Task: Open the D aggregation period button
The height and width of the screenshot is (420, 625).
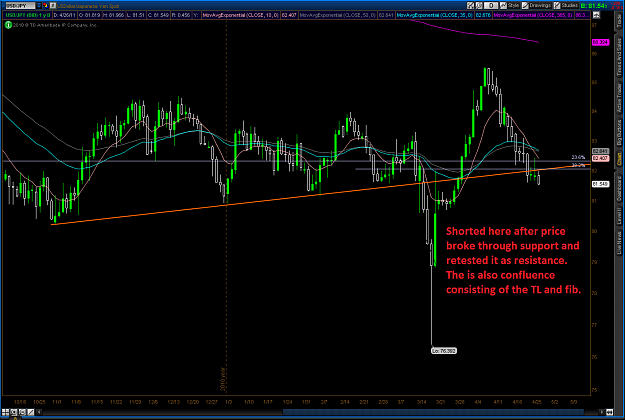Action: pos(491,6)
